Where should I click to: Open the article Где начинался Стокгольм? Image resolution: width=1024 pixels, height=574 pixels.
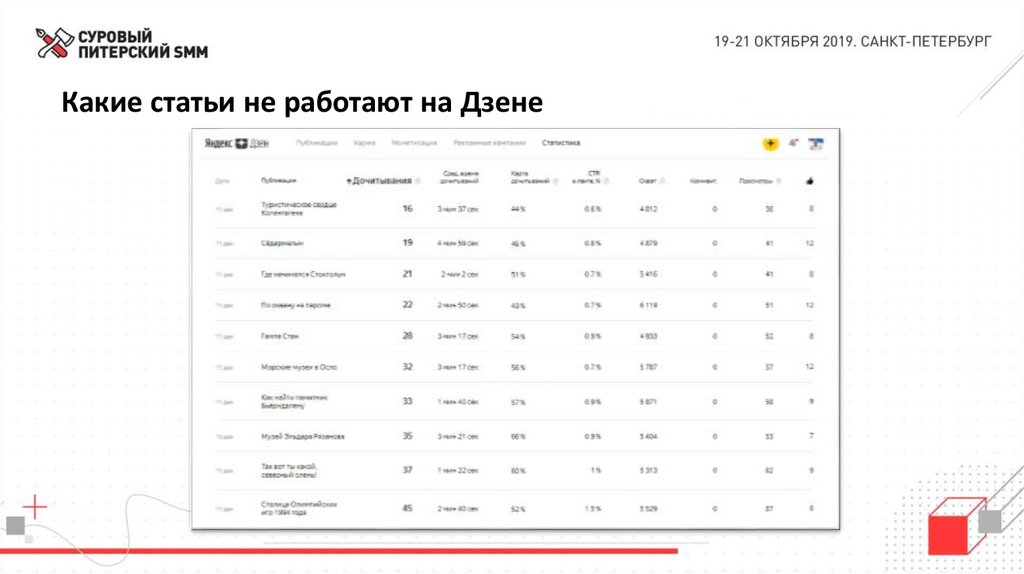[303, 274]
